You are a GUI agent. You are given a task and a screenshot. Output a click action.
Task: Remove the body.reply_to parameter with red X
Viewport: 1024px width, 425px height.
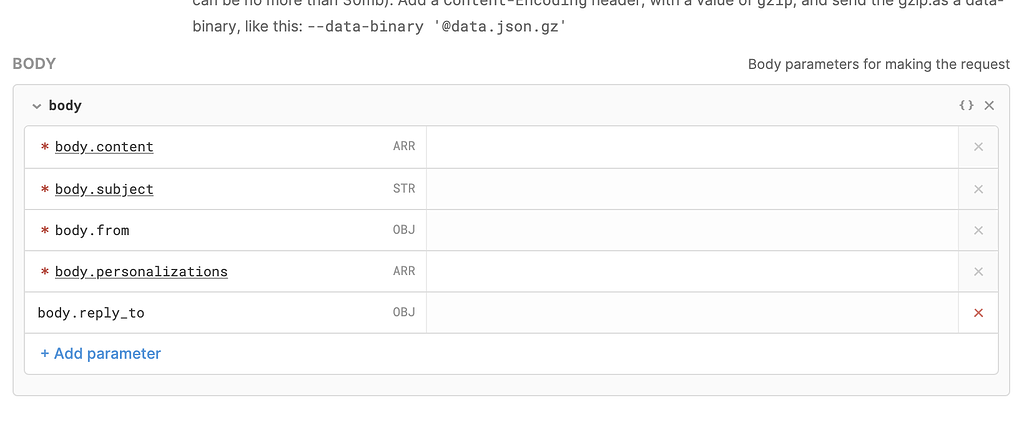click(978, 313)
